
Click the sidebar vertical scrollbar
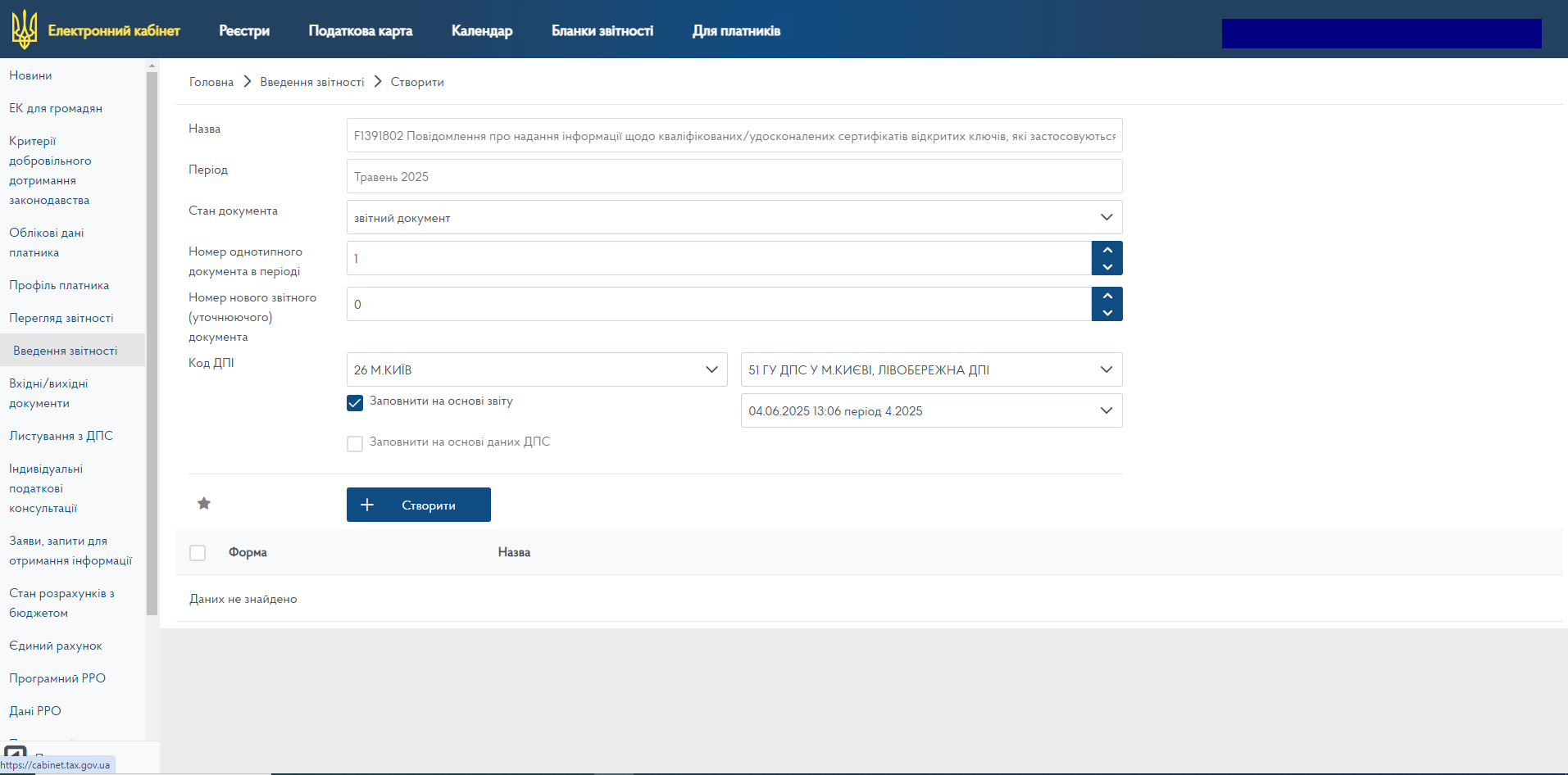[x=152, y=344]
